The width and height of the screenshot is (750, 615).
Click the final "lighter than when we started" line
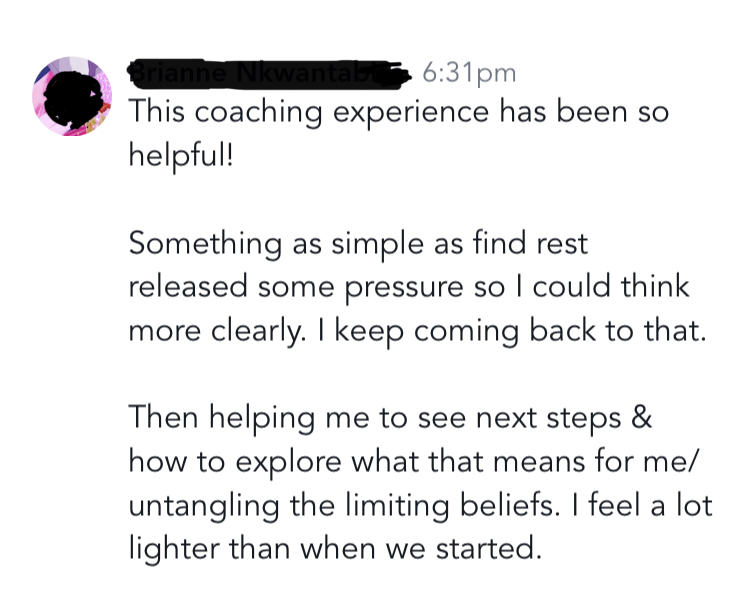[x=335, y=549]
